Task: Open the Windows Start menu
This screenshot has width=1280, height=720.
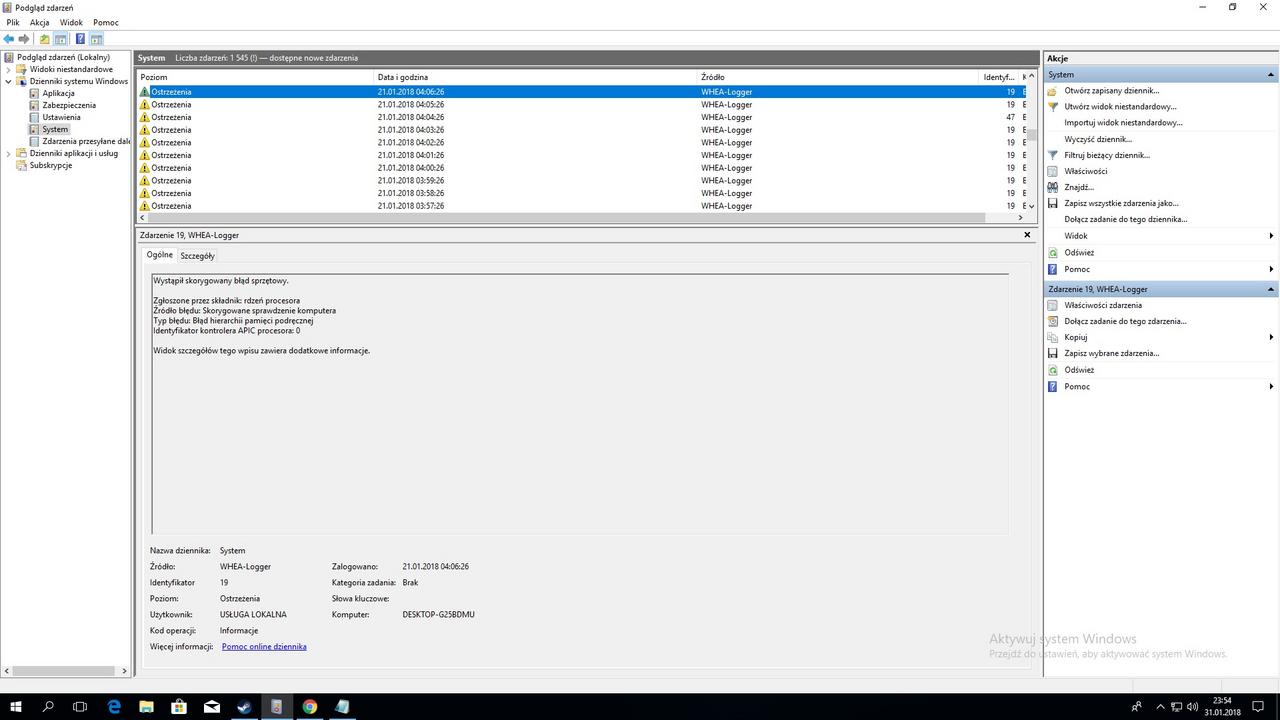Action: coord(16,707)
